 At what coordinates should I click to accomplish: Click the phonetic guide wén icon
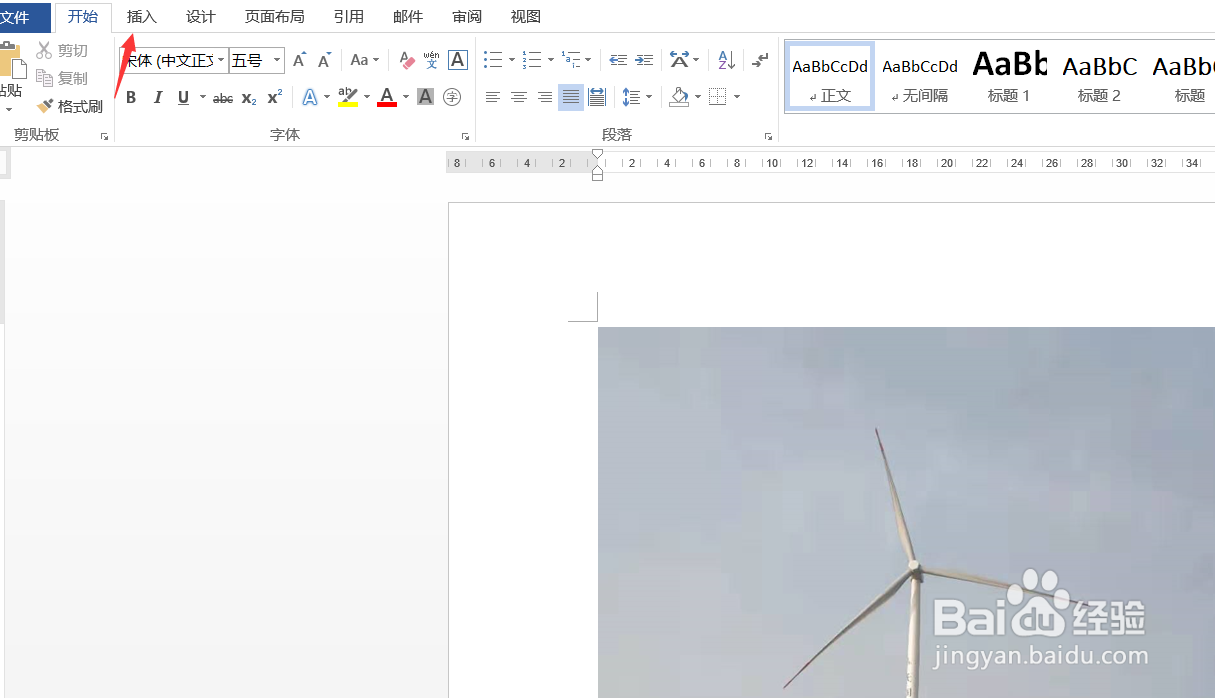[431, 61]
